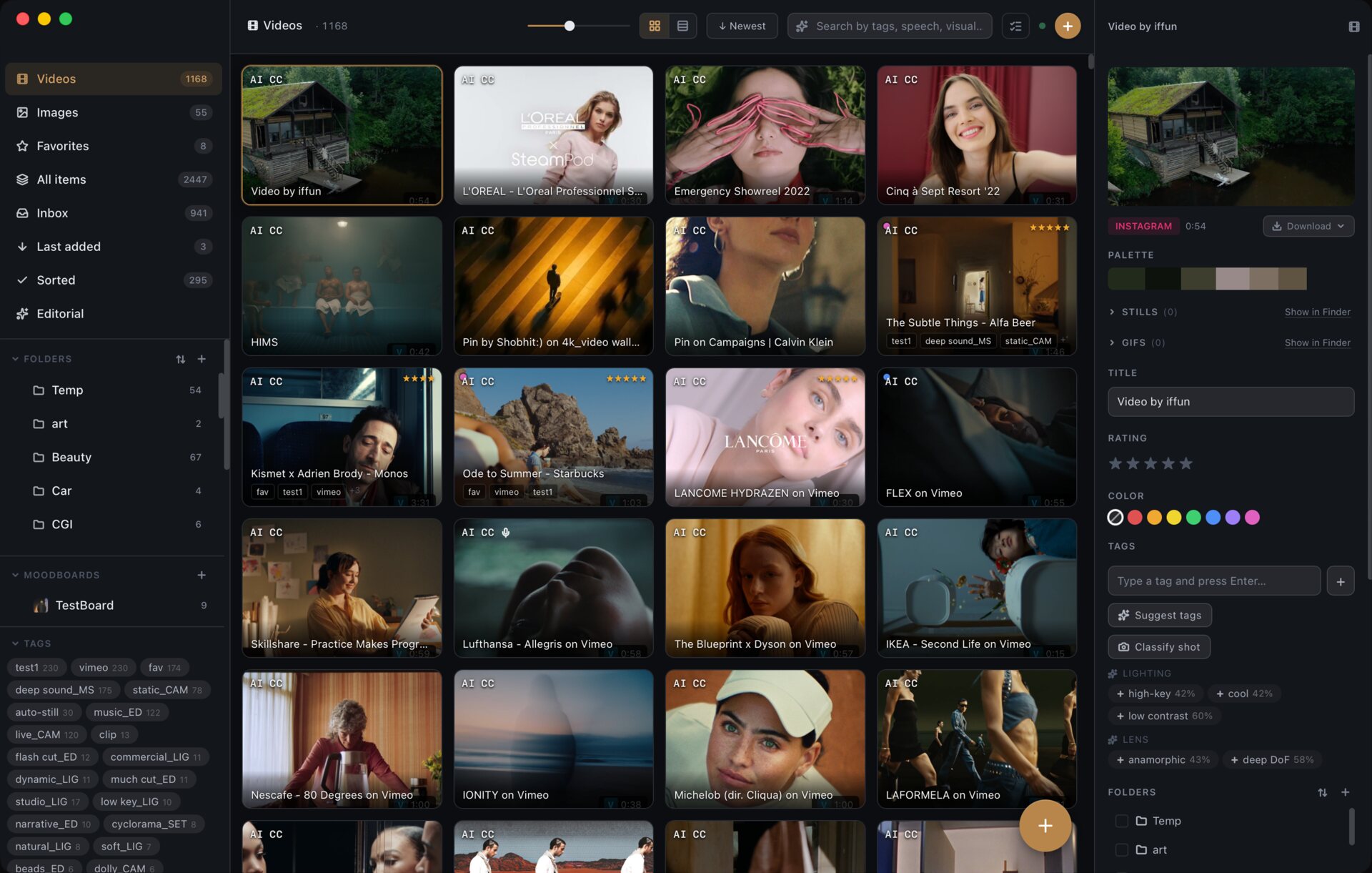Expand the GIFS section
The width and height of the screenshot is (1372, 873).
click(1138, 343)
